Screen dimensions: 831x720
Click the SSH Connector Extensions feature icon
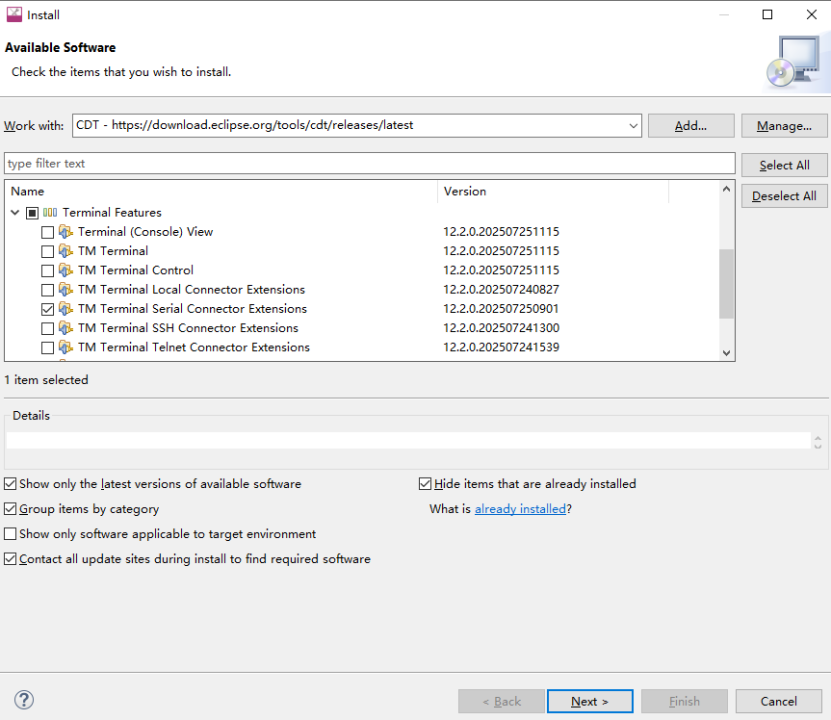66,328
